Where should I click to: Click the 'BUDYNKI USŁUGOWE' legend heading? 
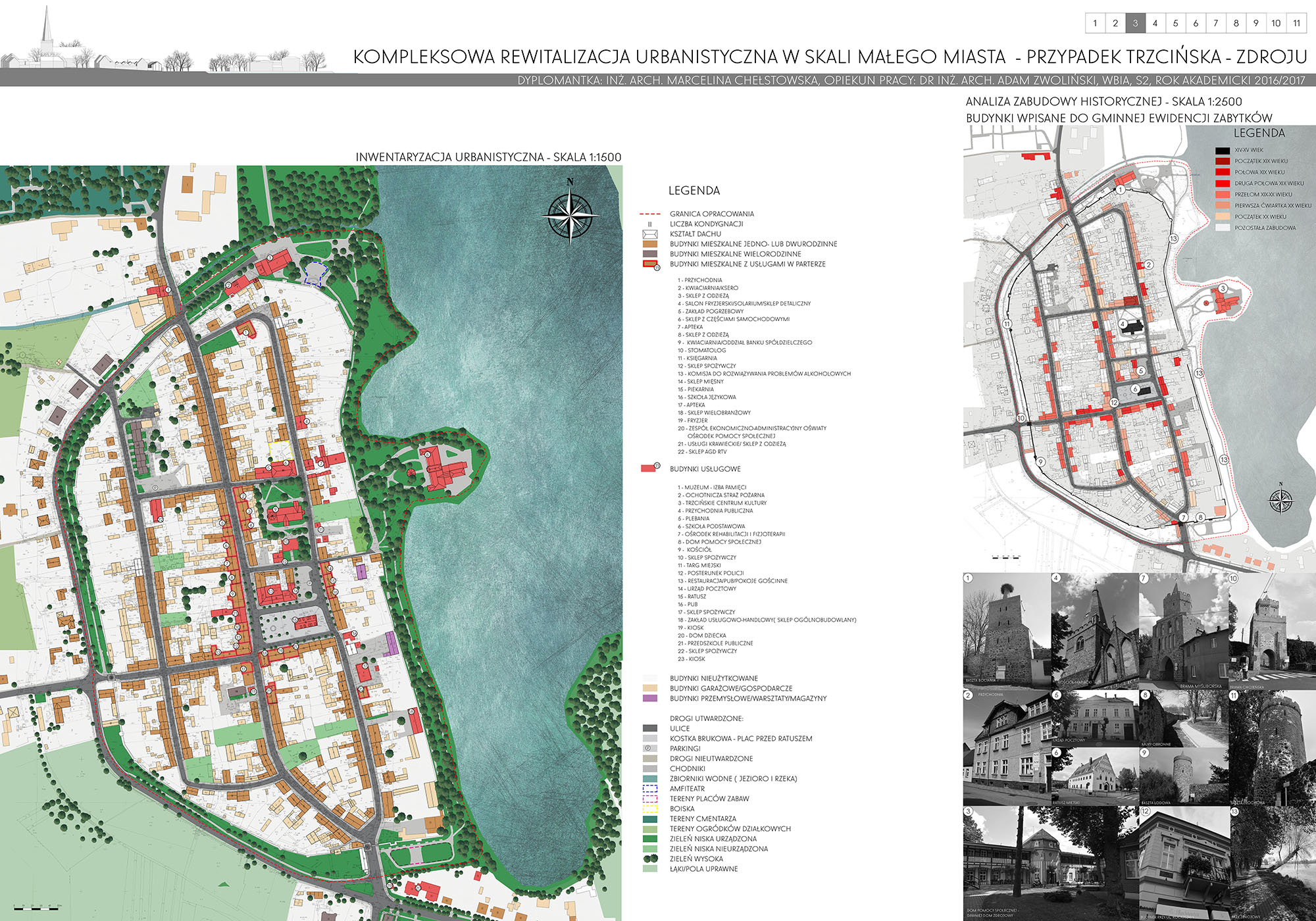705,469
